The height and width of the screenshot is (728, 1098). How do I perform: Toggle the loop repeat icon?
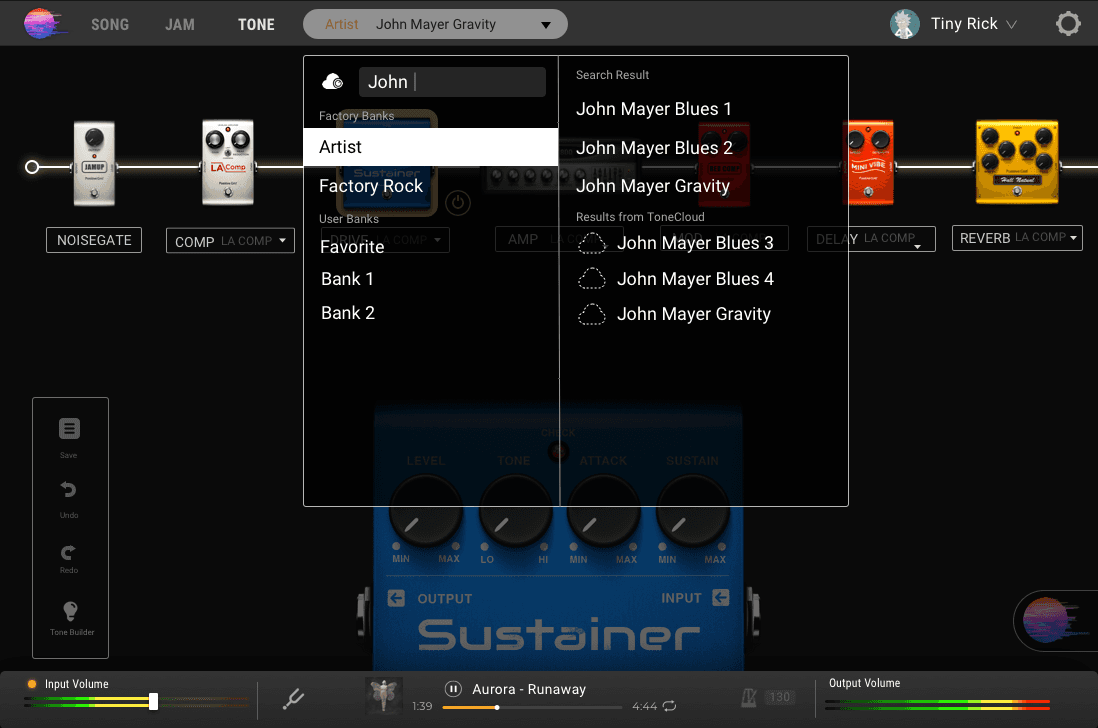click(x=669, y=706)
